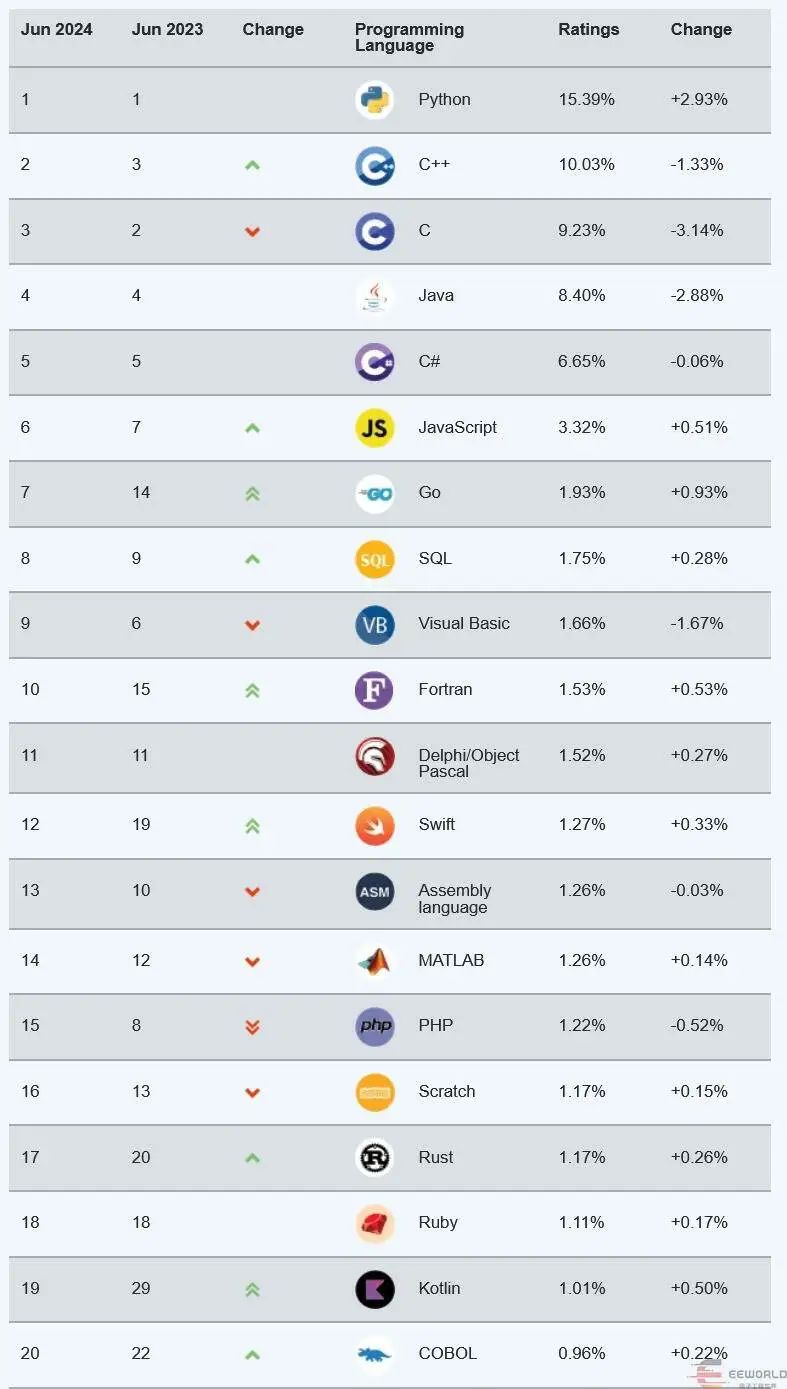The width and height of the screenshot is (787, 1389).
Task: Click the Go language logo
Action: tap(374, 493)
